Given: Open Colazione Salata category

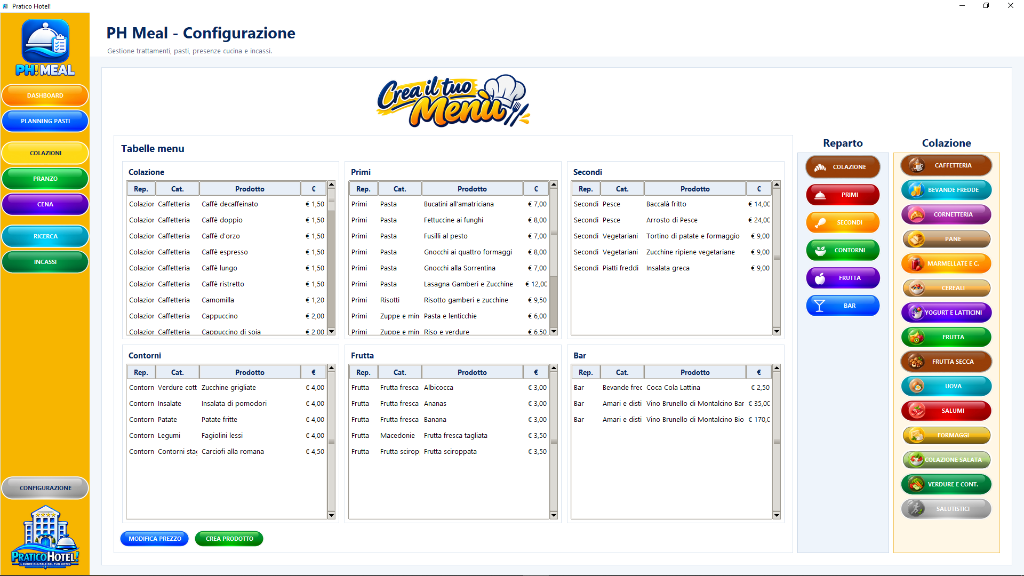Looking at the screenshot, I should click(x=946, y=460).
